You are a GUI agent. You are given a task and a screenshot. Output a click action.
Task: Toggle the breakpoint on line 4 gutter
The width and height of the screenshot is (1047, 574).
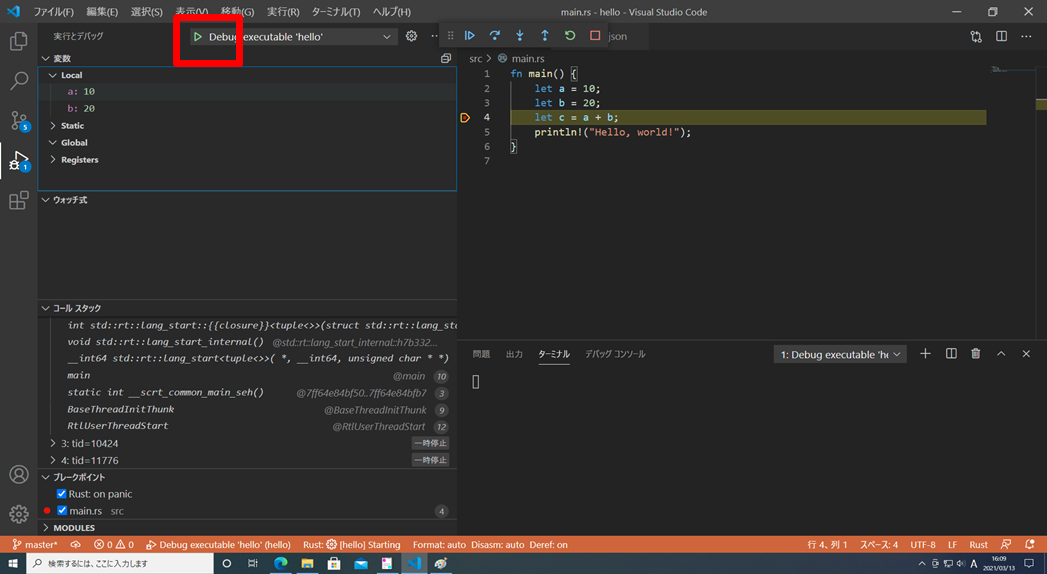tap(465, 117)
